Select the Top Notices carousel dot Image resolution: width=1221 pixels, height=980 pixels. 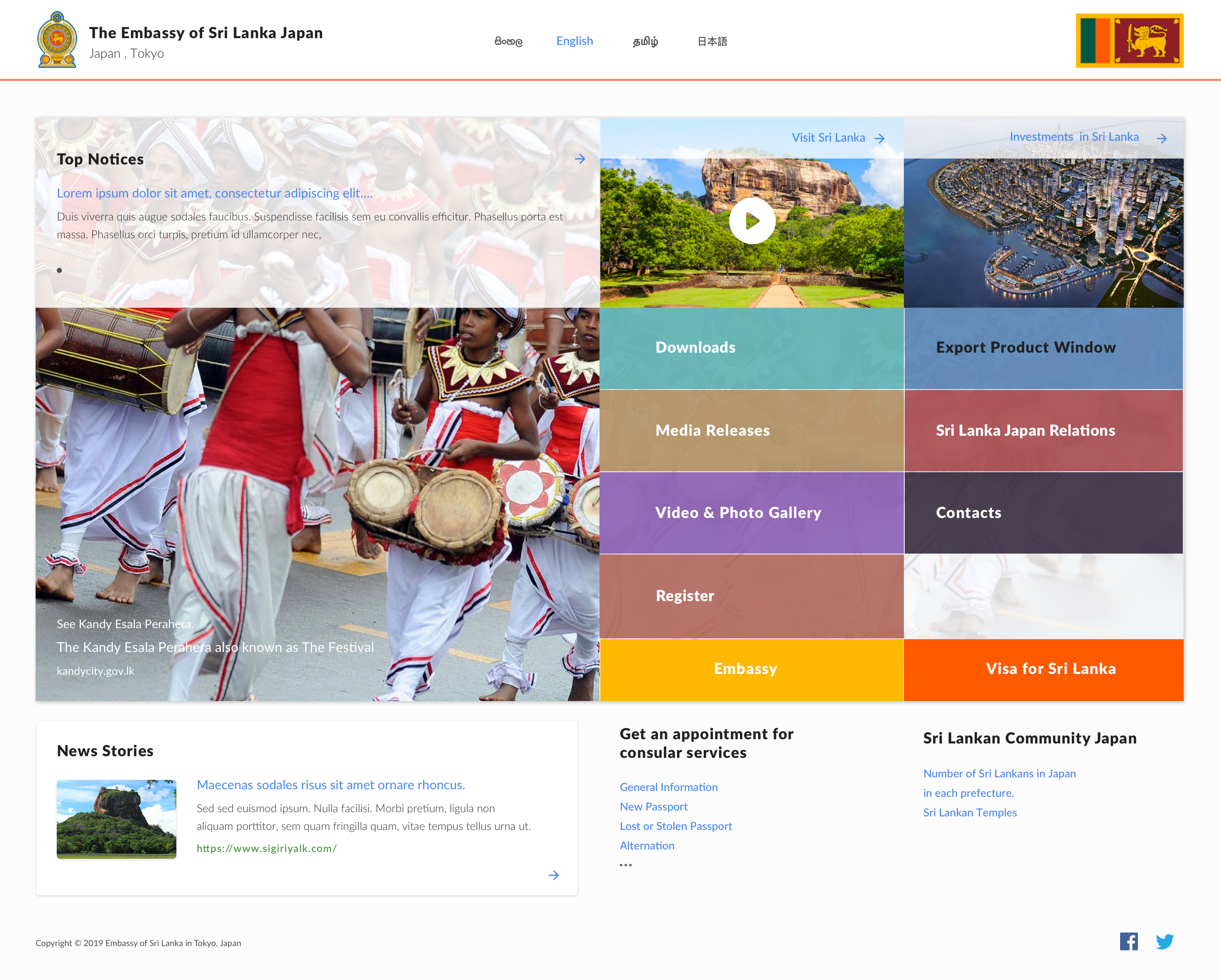[x=59, y=270]
